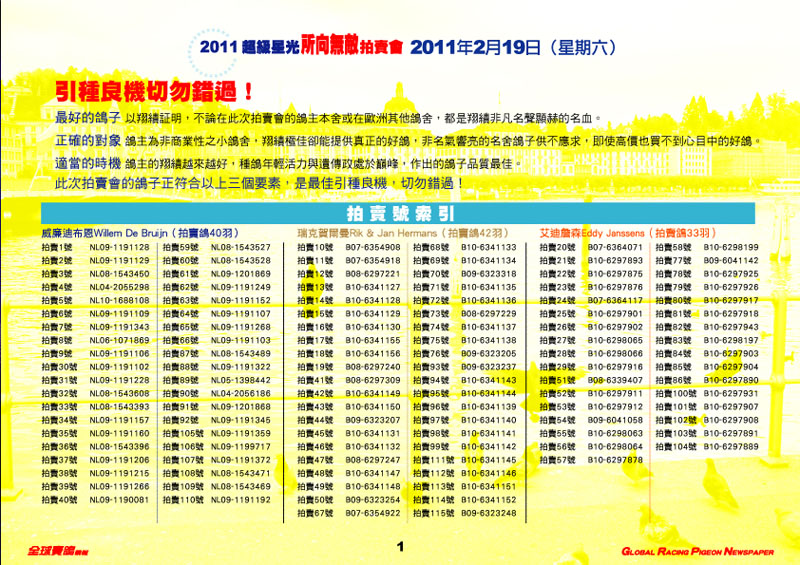Click lot label 拍賣93號

[431, 367]
